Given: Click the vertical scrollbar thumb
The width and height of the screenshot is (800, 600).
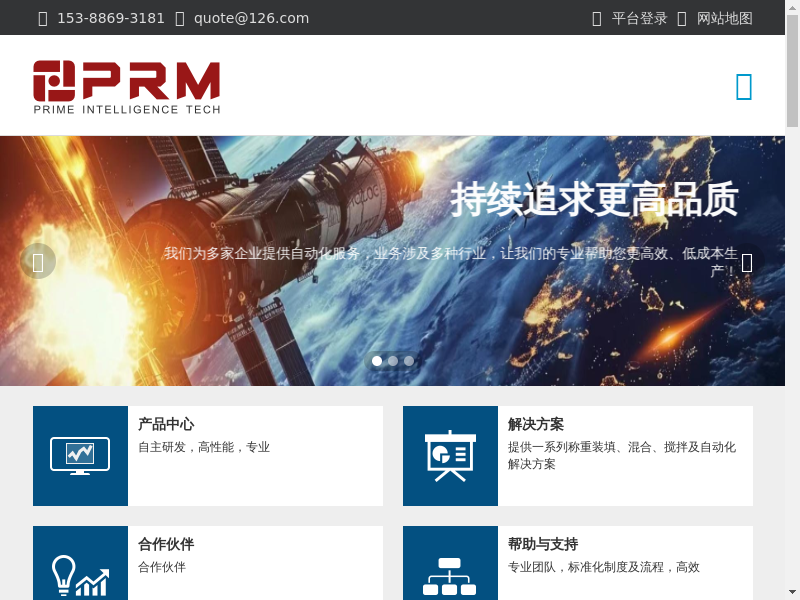Looking at the screenshot, I should click(792, 70).
